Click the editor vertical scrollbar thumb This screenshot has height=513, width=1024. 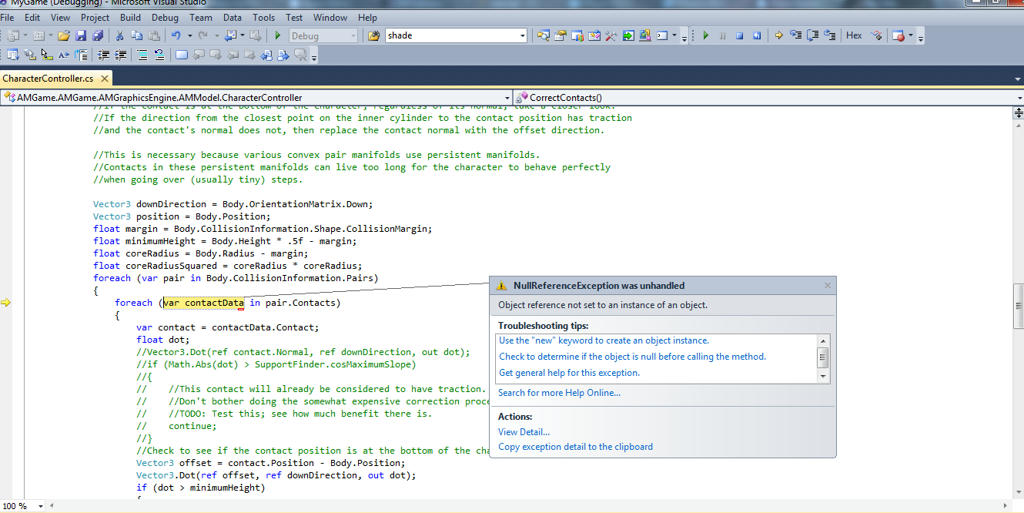(x=1018, y=305)
